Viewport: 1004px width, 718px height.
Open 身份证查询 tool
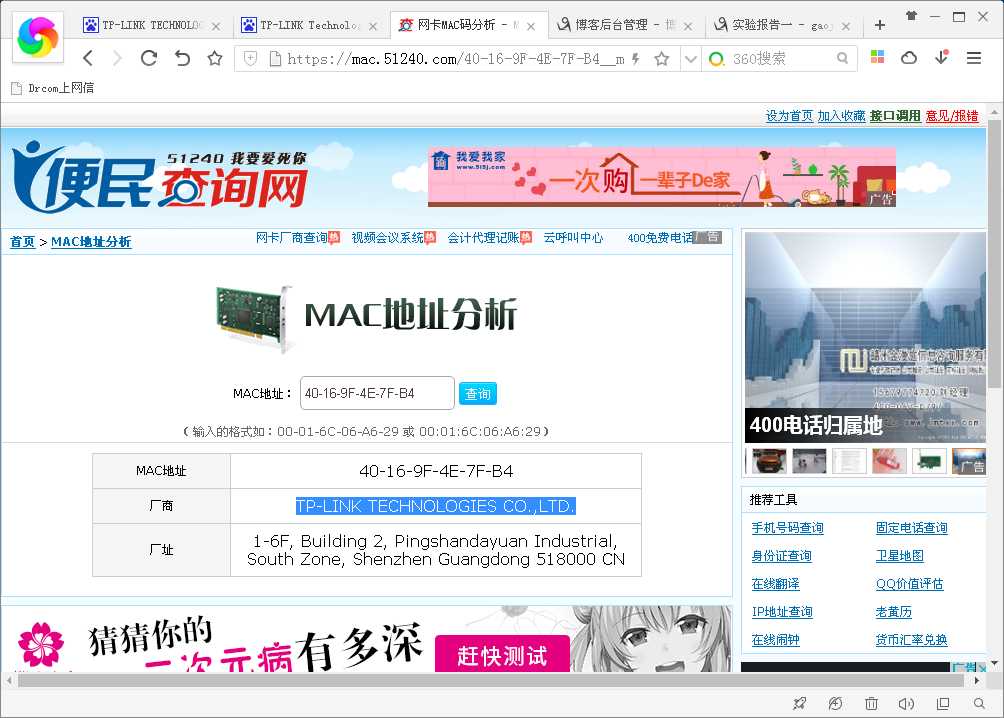point(782,556)
